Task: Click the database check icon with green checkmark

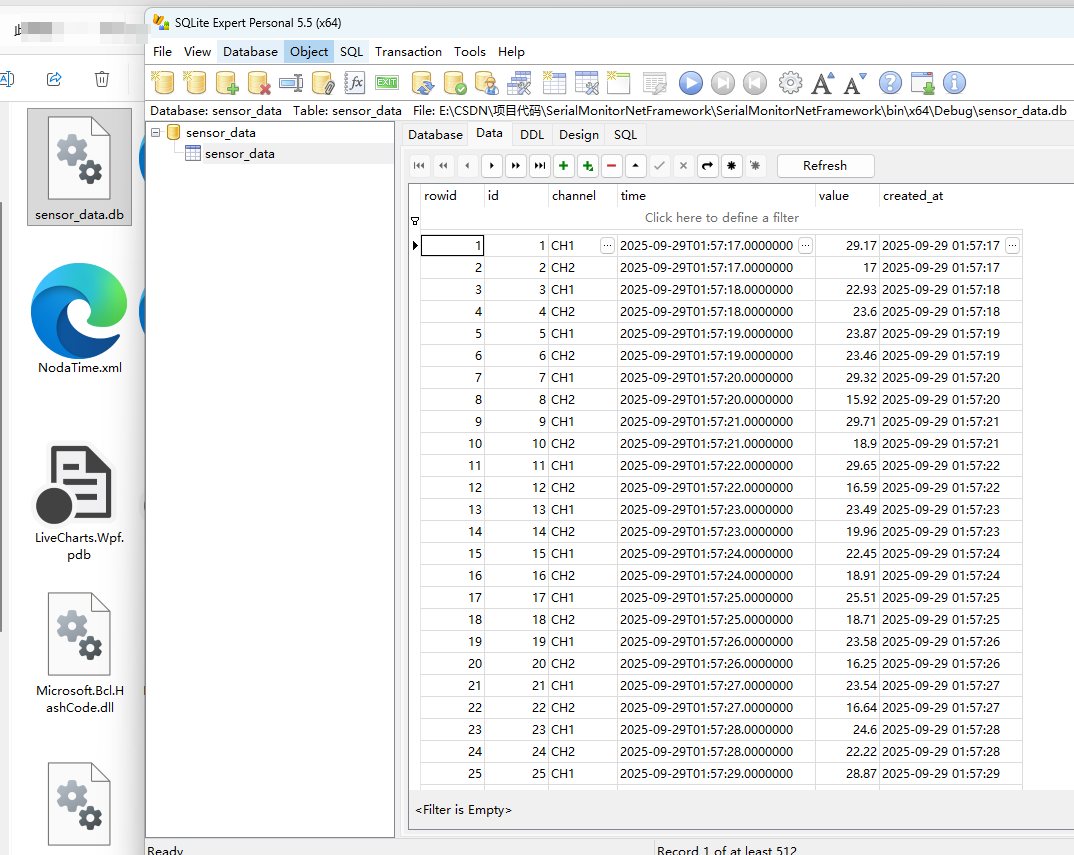Action: coord(455,83)
